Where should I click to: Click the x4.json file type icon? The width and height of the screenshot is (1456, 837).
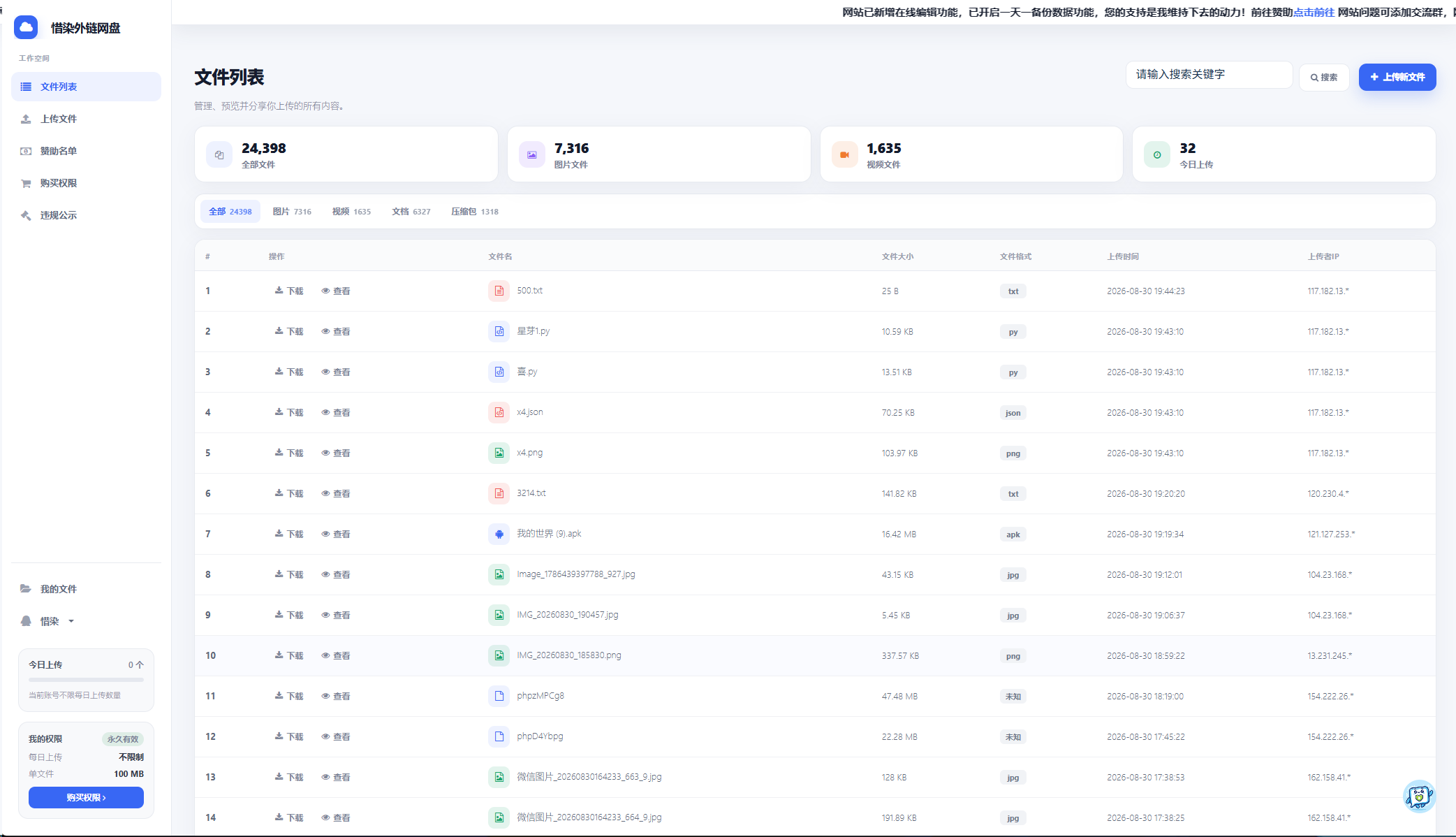[x=499, y=413]
